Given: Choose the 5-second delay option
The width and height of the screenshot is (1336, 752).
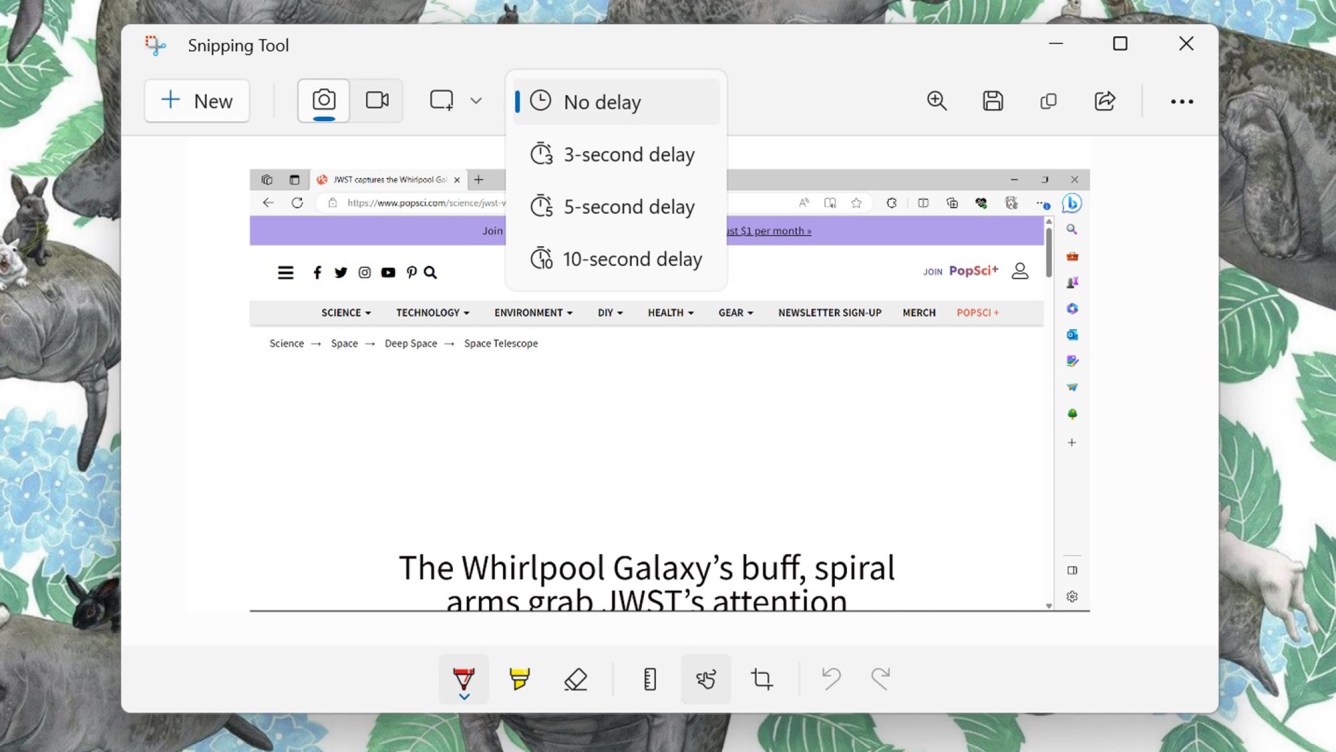Looking at the screenshot, I should coord(613,206).
